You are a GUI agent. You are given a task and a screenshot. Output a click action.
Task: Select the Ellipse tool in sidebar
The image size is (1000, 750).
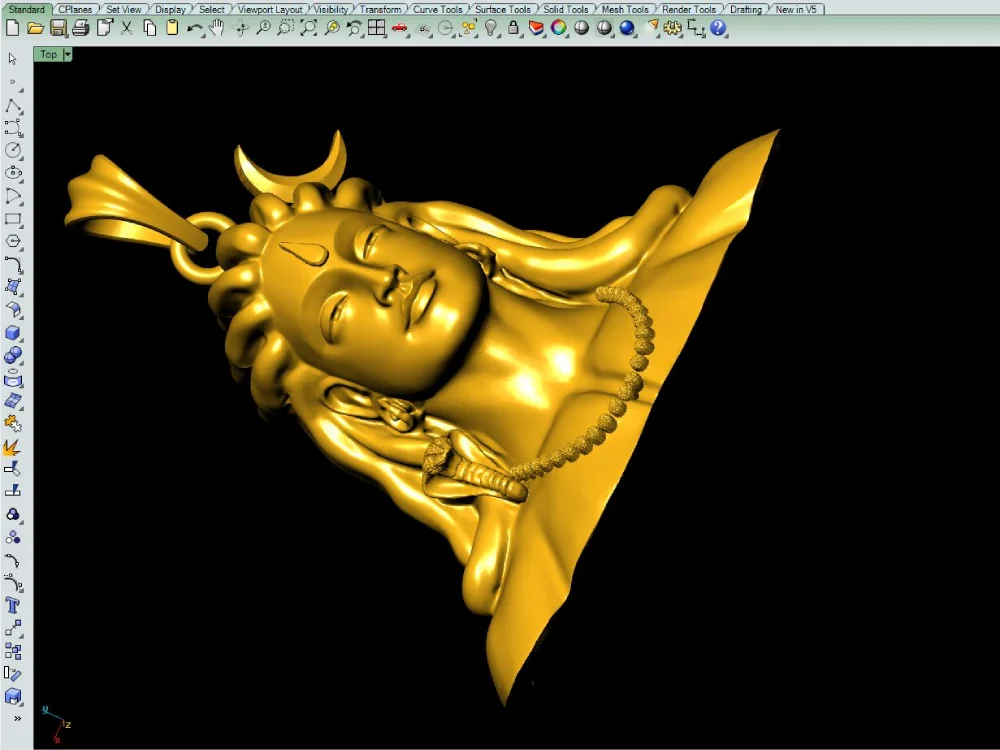tap(13, 173)
